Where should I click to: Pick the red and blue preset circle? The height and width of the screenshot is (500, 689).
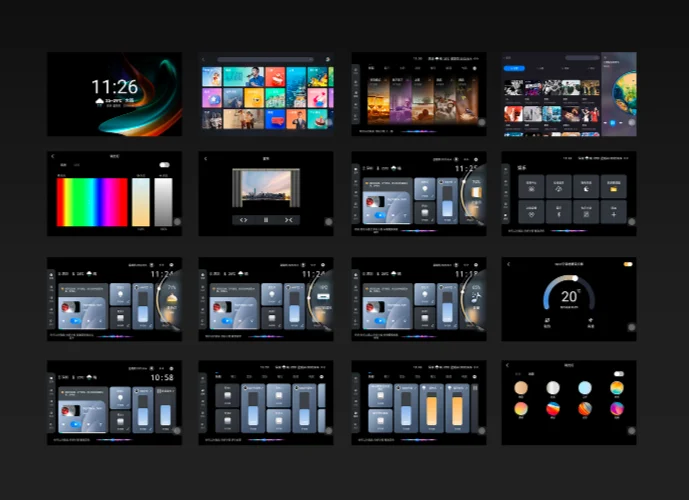(553, 409)
